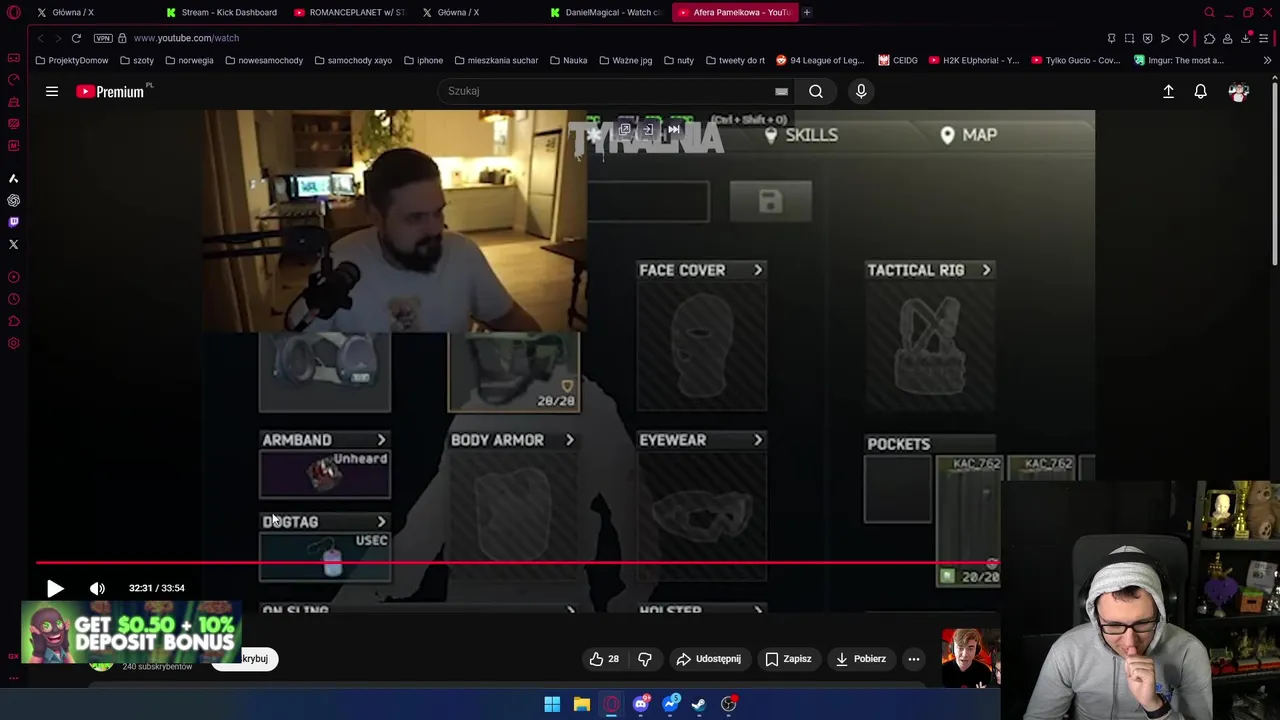The width and height of the screenshot is (1280, 720).
Task: Open the YouTube guide hamburger menu
Action: (x=52, y=91)
